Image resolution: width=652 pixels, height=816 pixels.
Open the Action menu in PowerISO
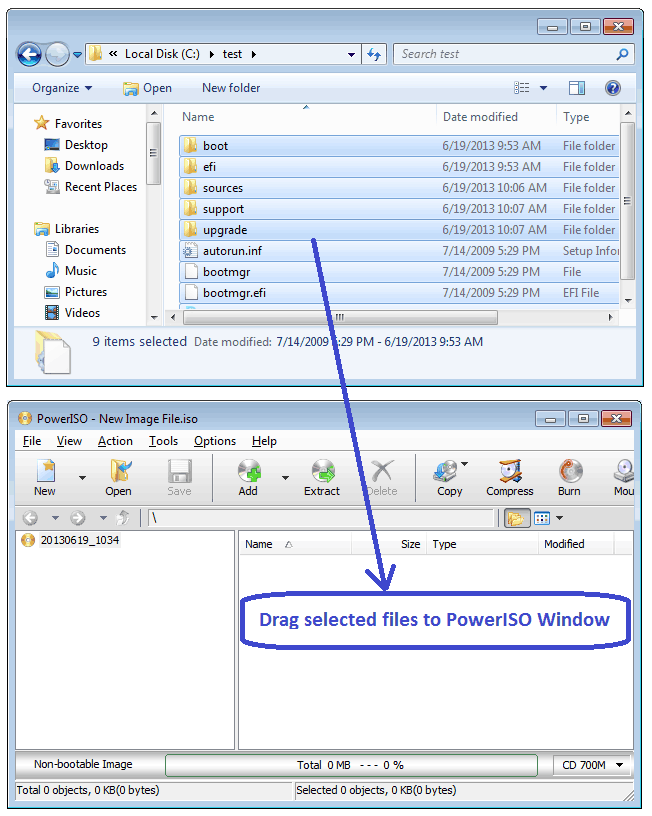point(115,441)
